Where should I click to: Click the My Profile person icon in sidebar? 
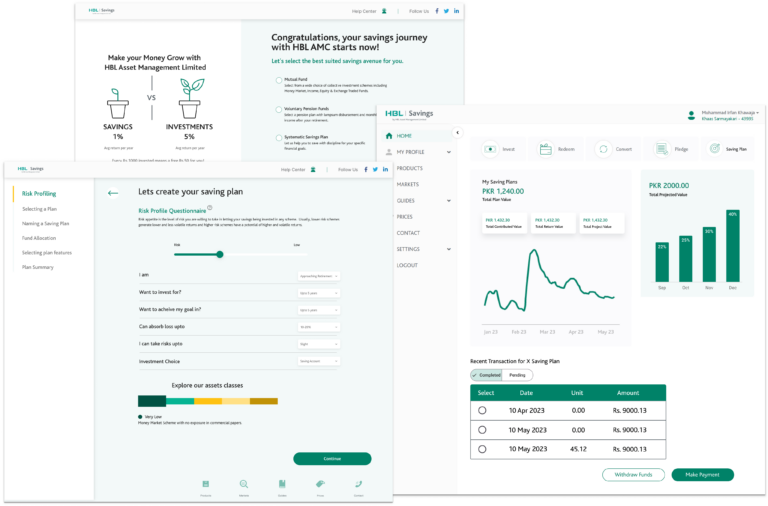[389, 152]
